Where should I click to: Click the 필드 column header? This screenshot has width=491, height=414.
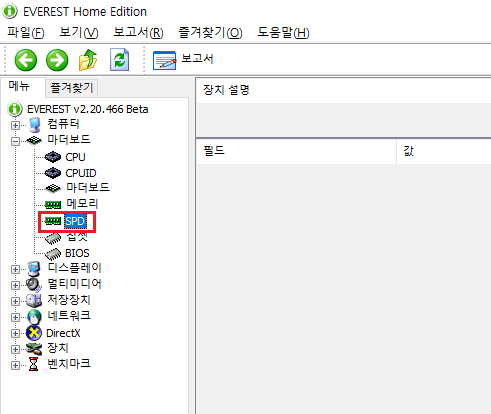point(296,151)
